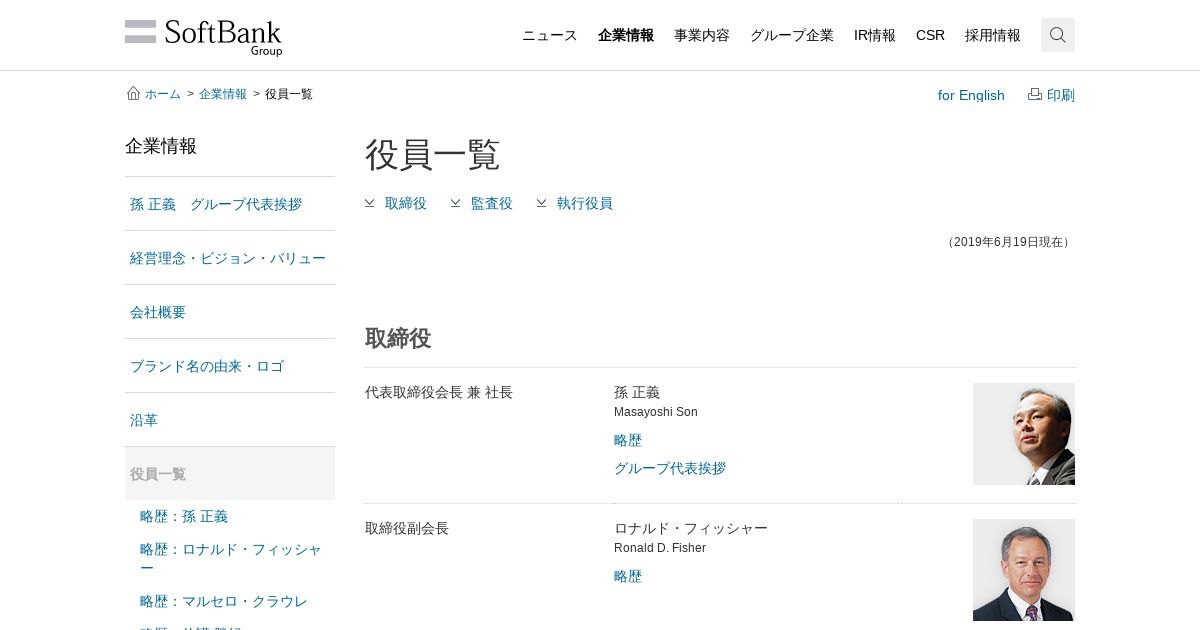This screenshot has height=630, width=1200.
Task: Switch to the English version link
Action: tap(970, 95)
